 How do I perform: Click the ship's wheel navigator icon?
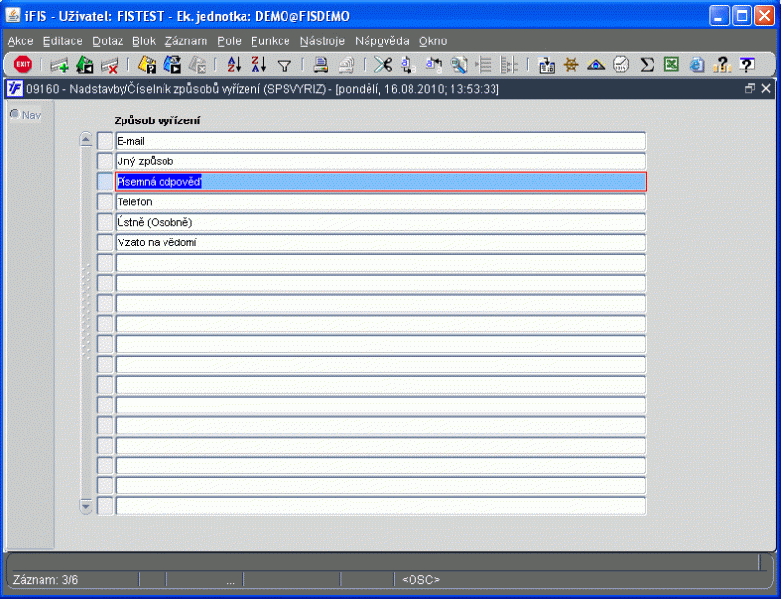click(x=571, y=65)
